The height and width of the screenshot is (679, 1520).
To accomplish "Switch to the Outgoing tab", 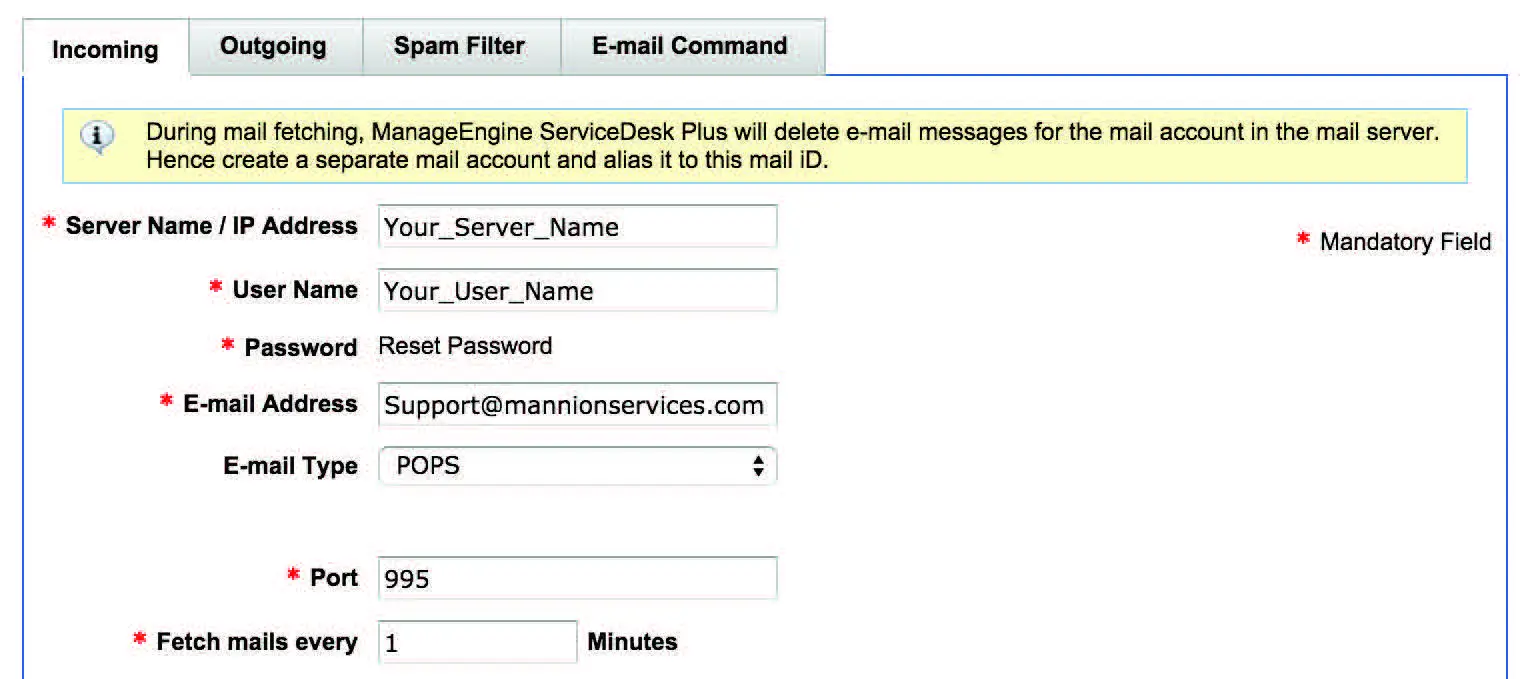I will tap(274, 45).
